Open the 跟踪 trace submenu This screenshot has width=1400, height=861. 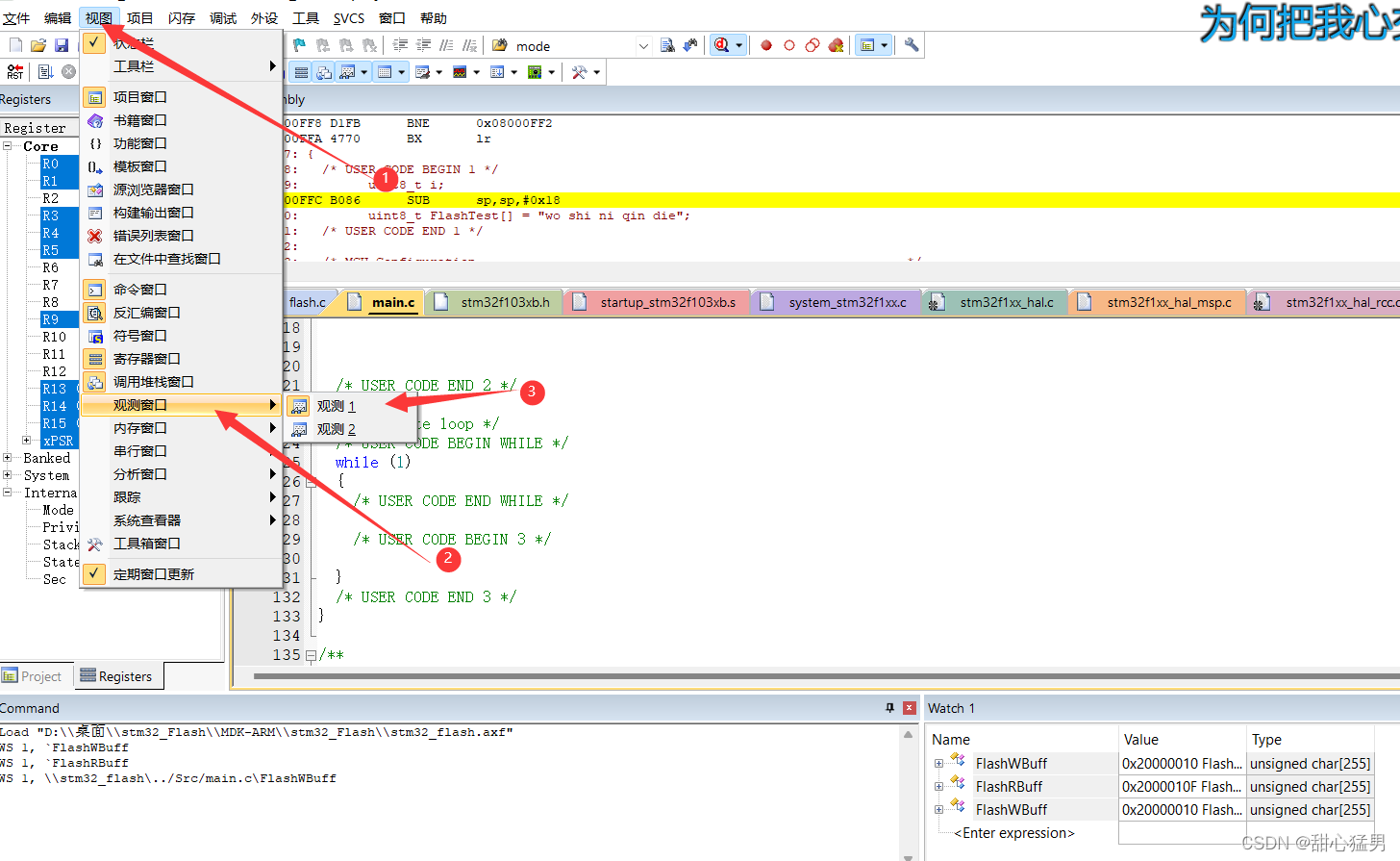point(181,497)
